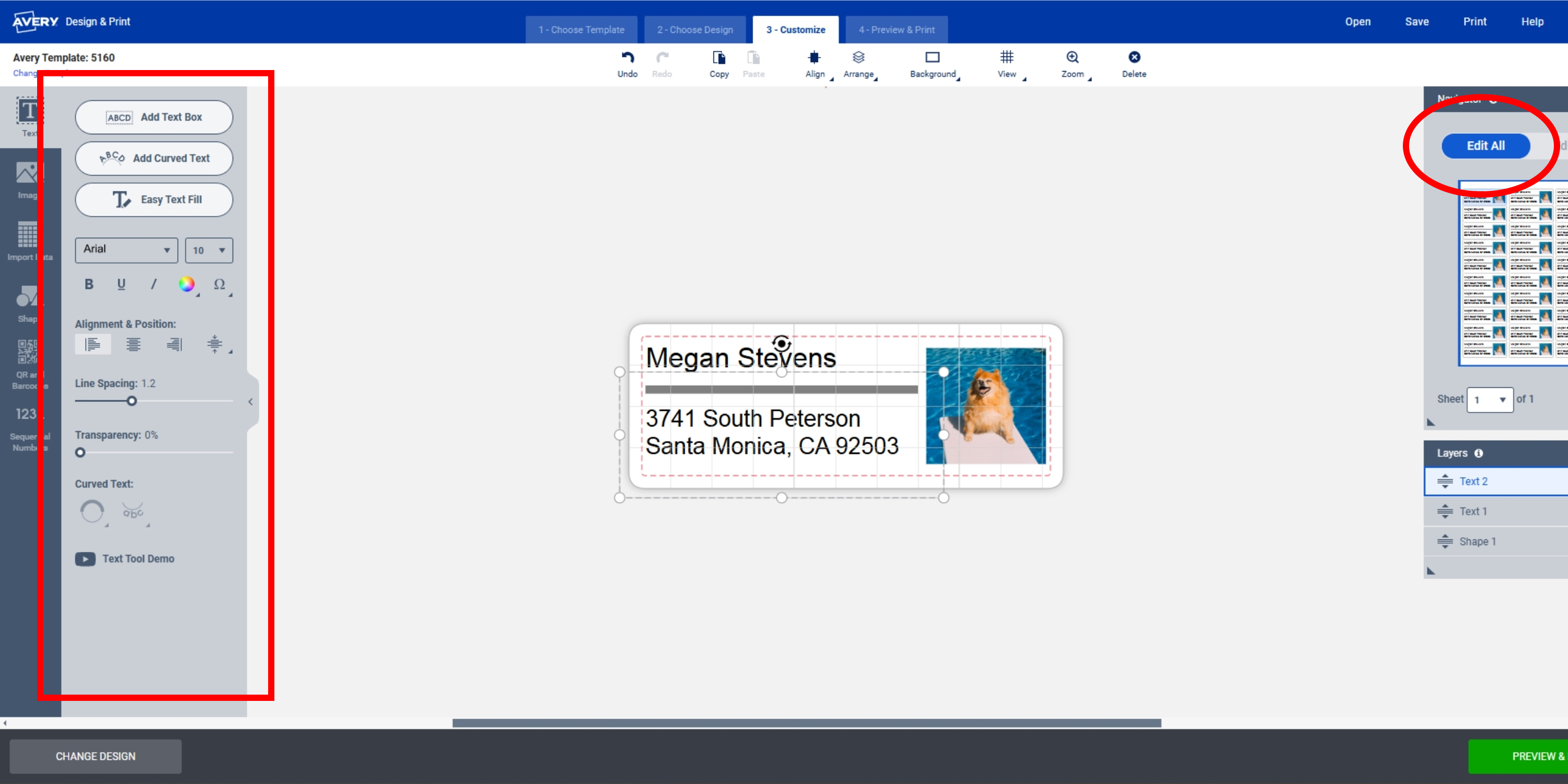
Task: Open the Sheet number selector
Action: tap(1490, 400)
